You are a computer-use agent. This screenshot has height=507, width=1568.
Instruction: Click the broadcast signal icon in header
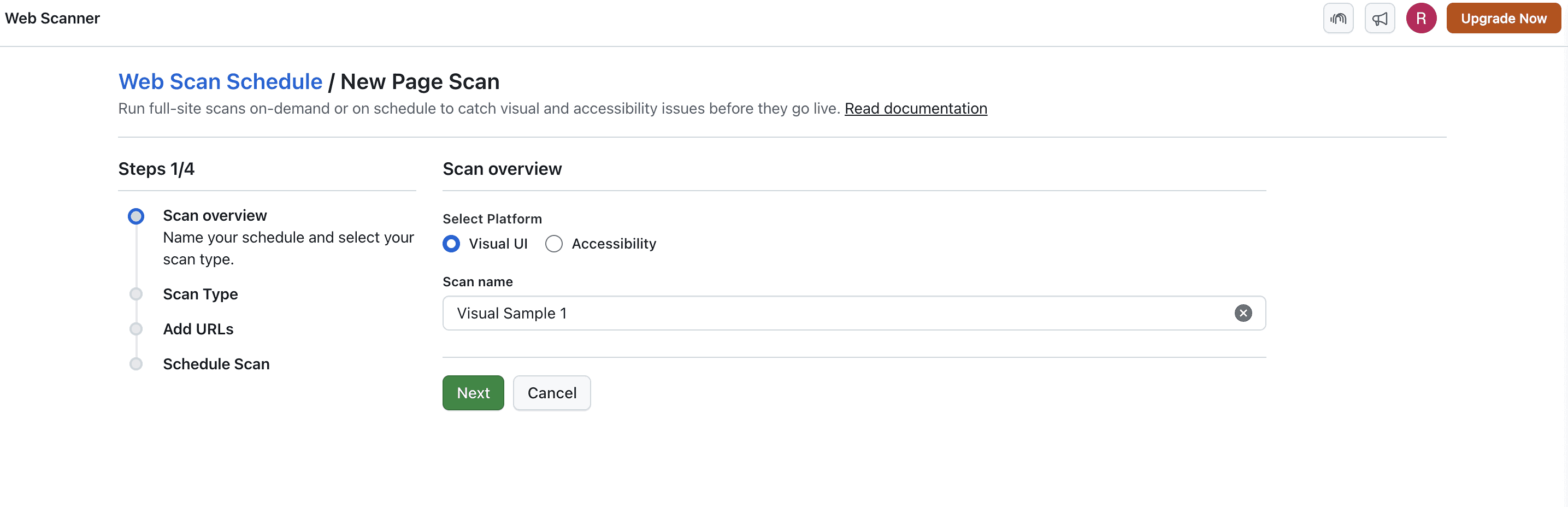click(x=1338, y=18)
